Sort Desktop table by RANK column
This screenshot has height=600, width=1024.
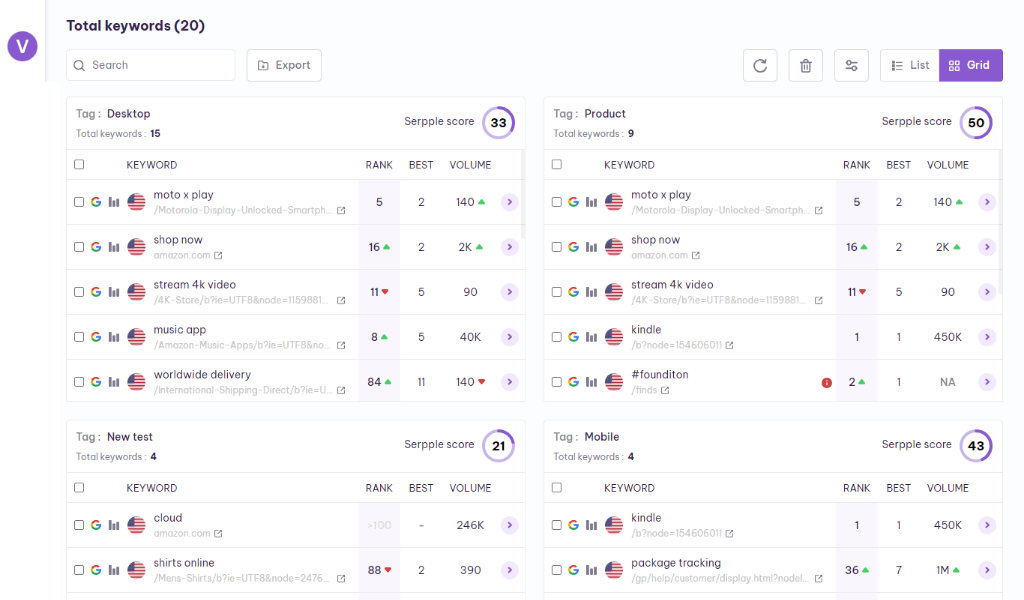[379, 165]
